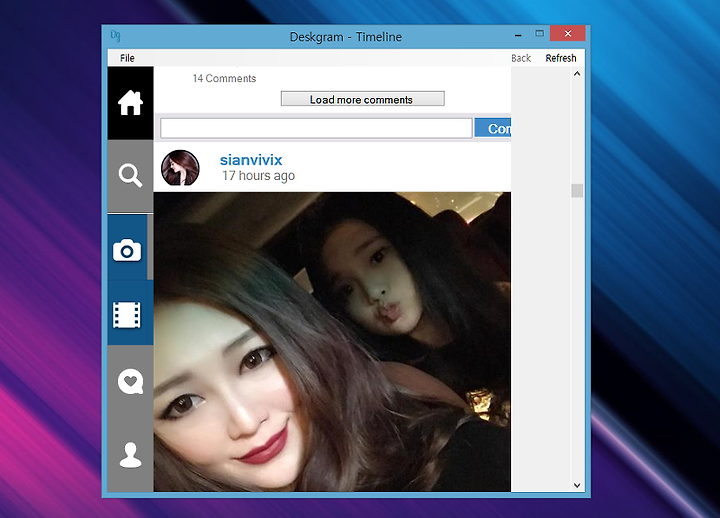
Task: Open the Camera photos icon in sidebar
Action: click(127, 250)
